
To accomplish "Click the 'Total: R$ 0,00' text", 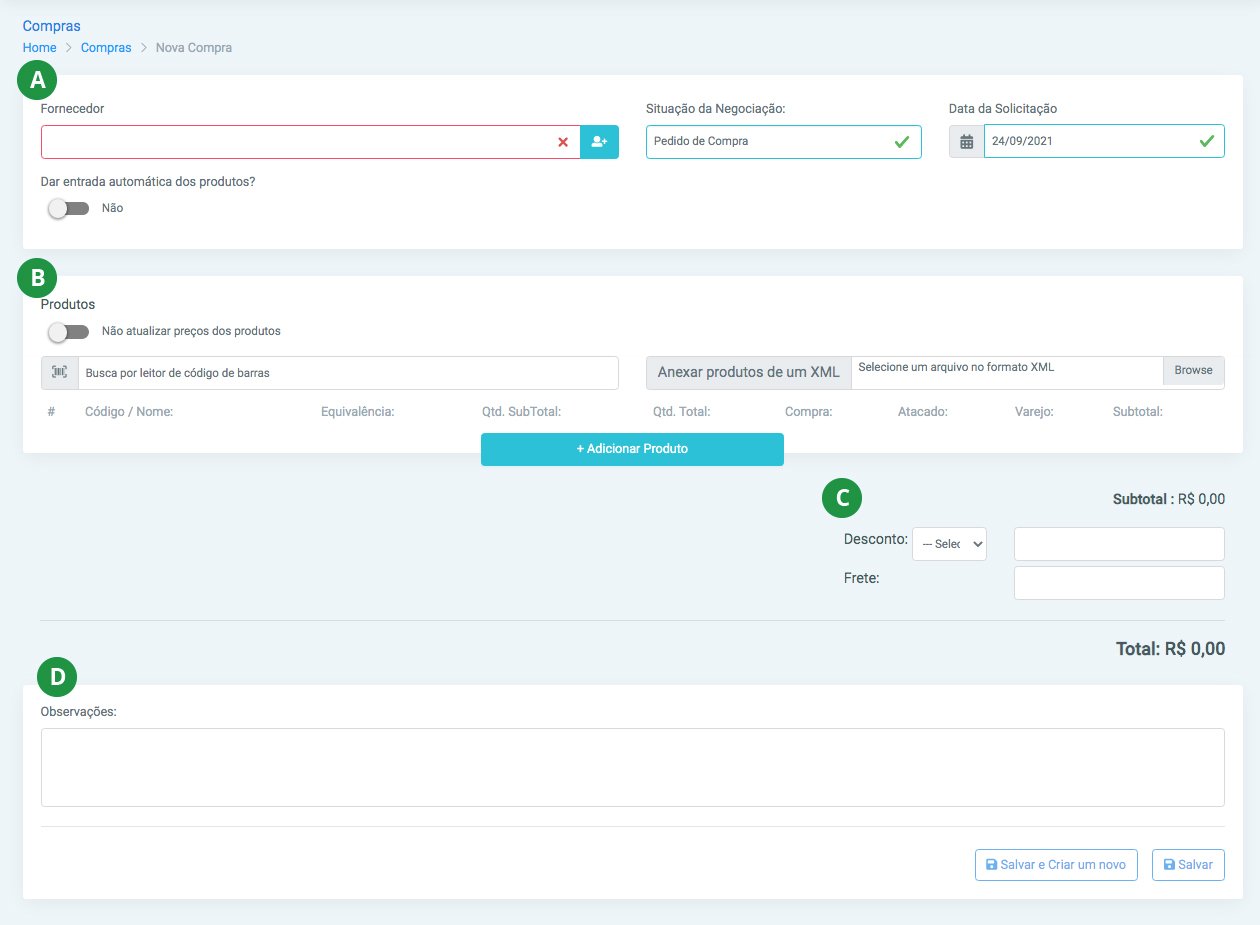I will tap(1170, 649).
